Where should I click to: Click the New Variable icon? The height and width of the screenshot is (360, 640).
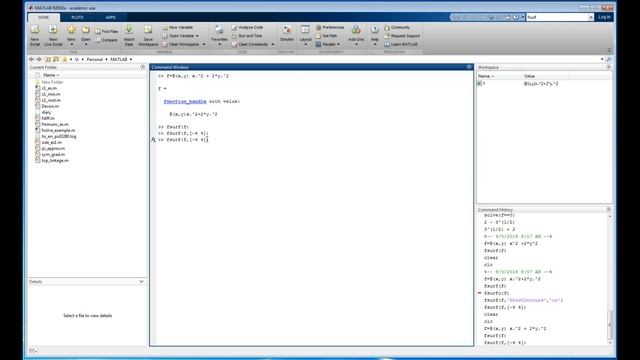click(x=165, y=27)
